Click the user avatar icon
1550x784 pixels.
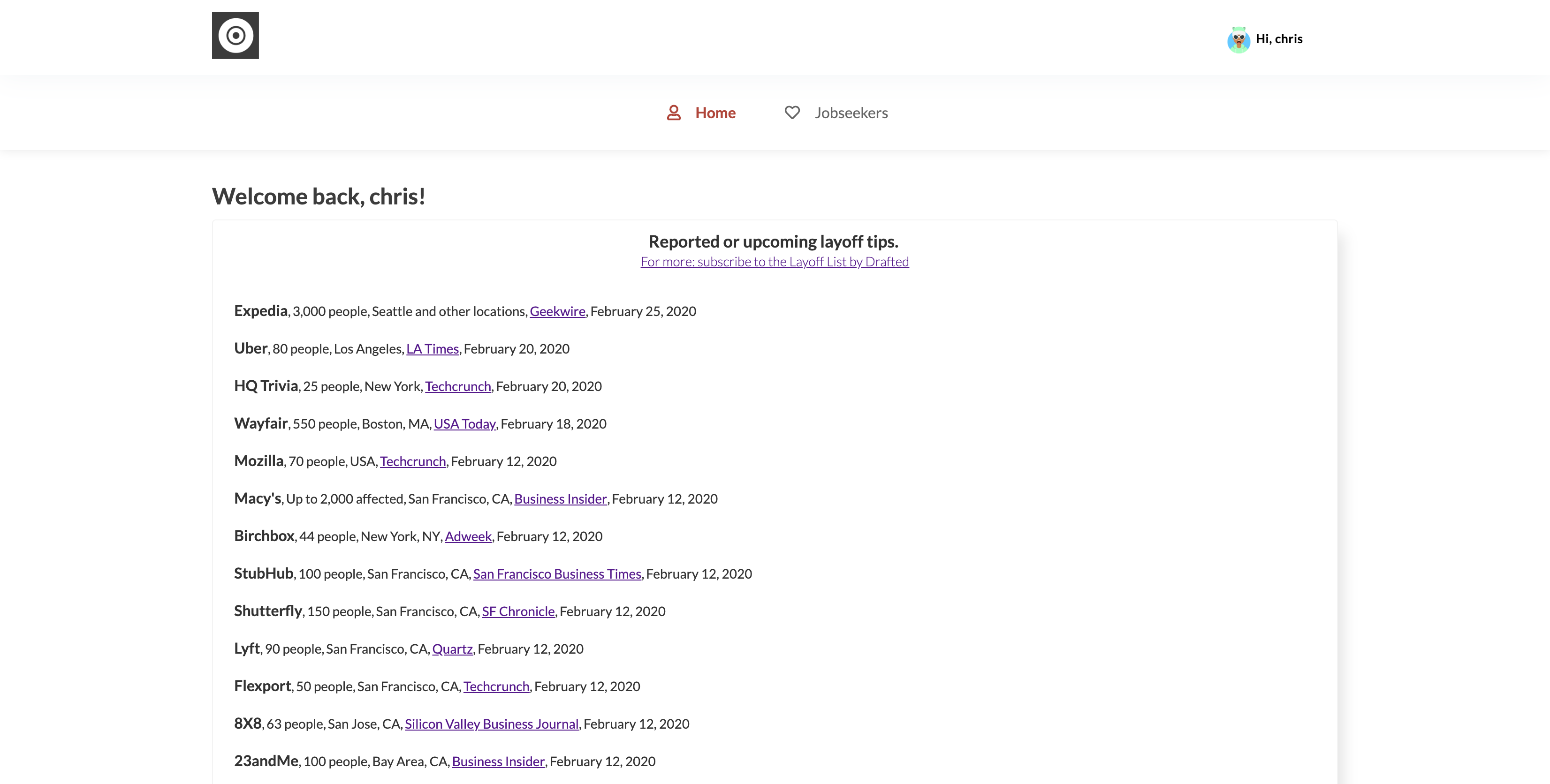pos(1238,40)
